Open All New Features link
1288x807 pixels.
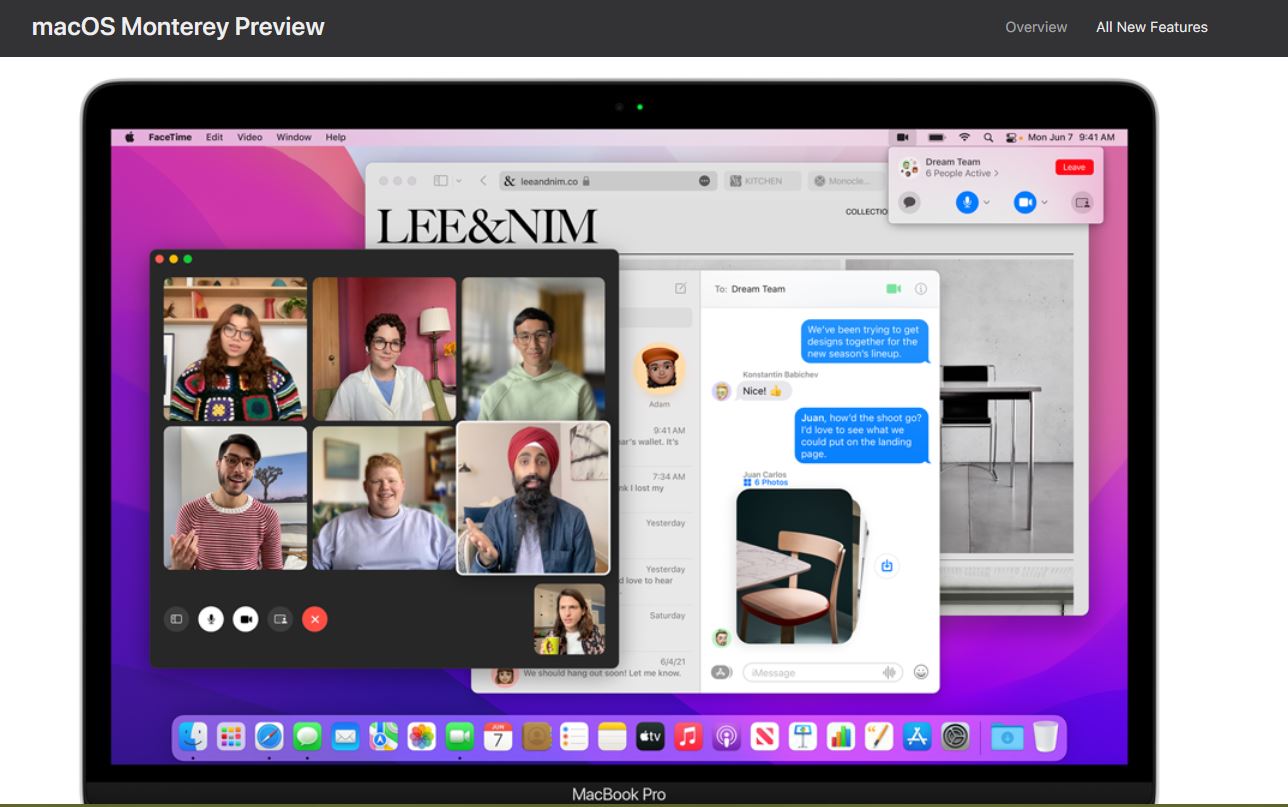pyautogui.click(x=1152, y=27)
